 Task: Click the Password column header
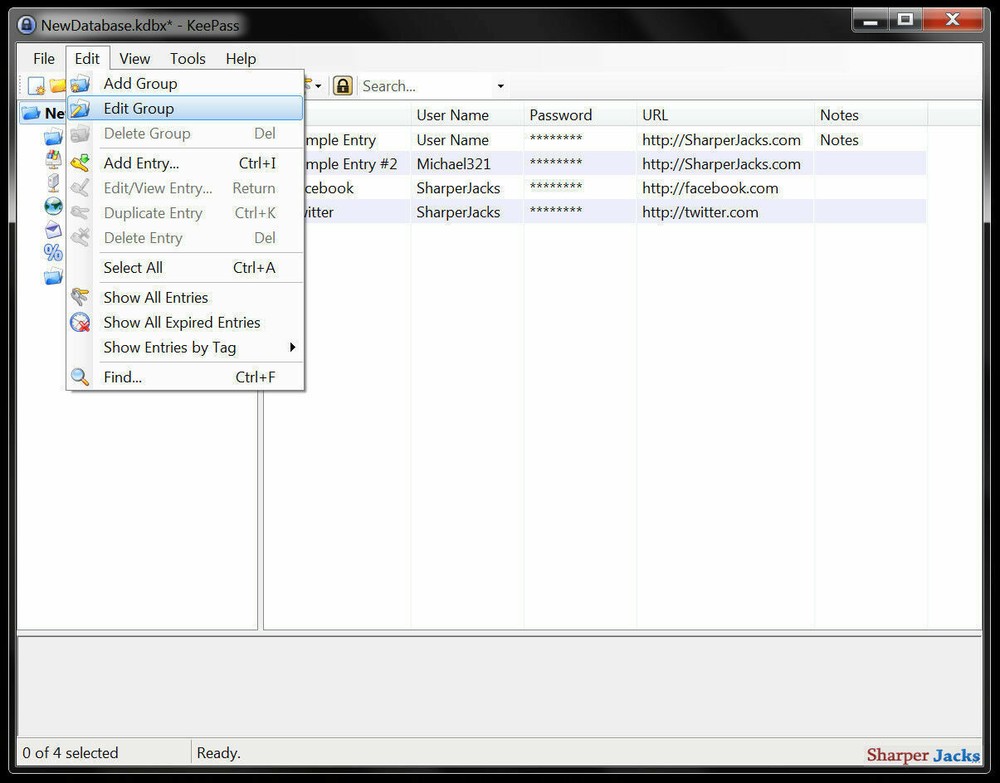[560, 114]
